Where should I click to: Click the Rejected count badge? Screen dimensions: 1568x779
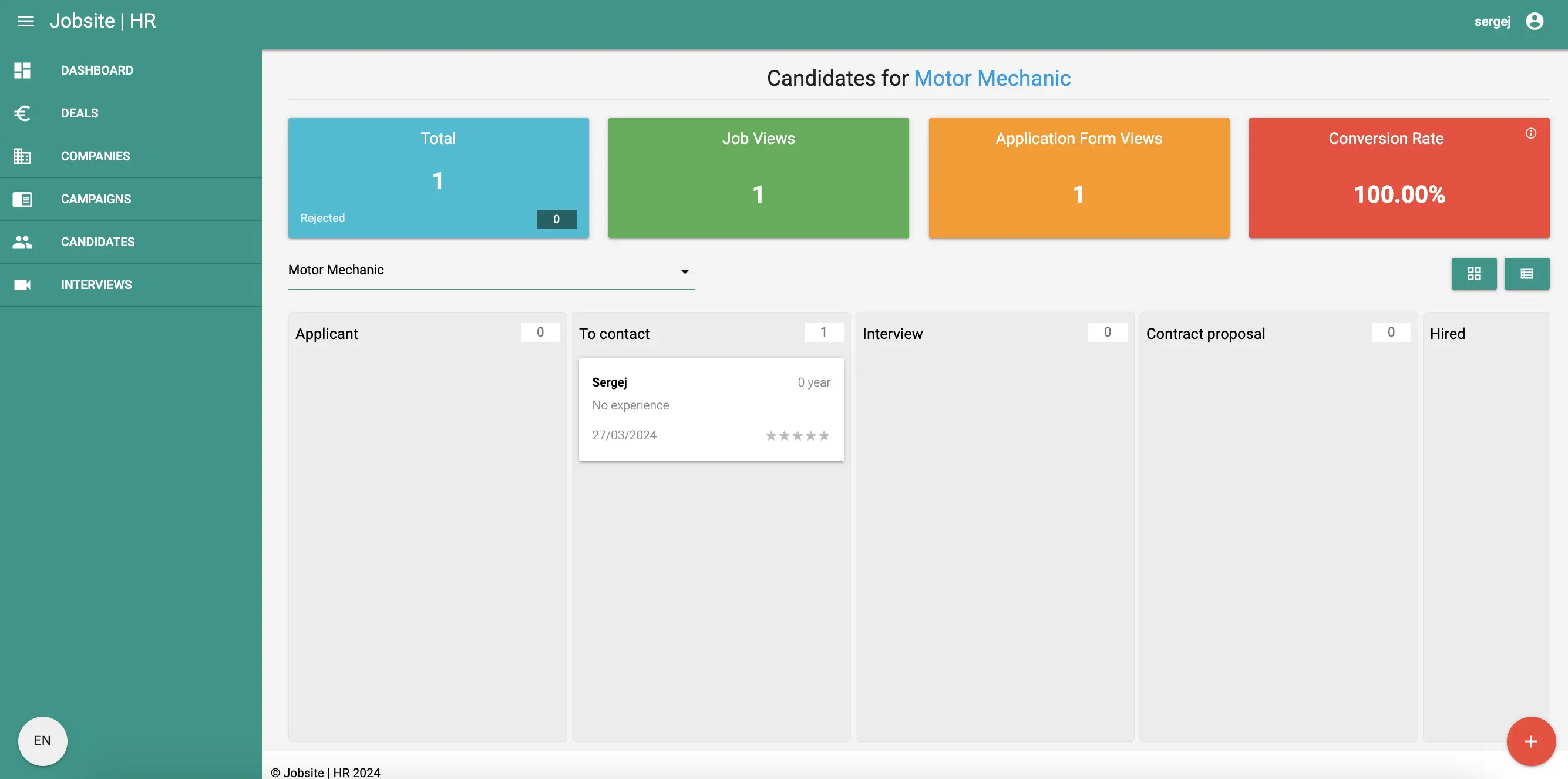click(556, 219)
